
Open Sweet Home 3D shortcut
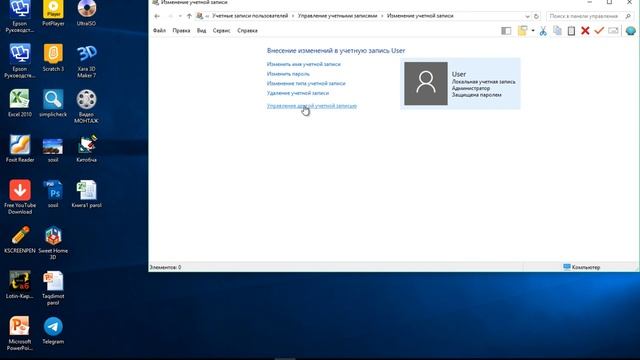click(x=53, y=242)
